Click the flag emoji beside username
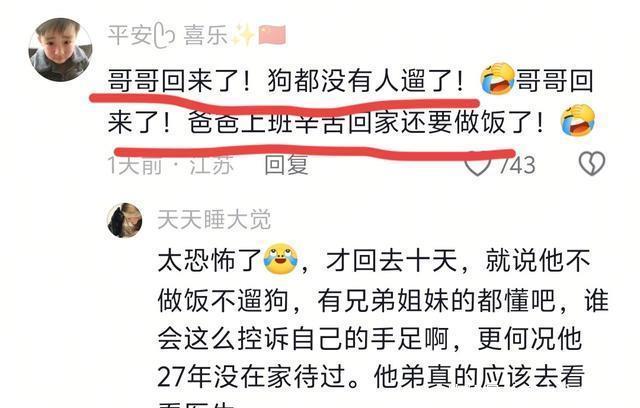 click(x=272, y=35)
